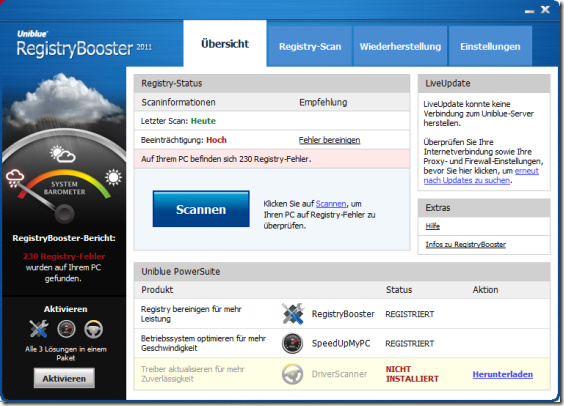Click the erneut nach Updates zu suchen link
This screenshot has height=406, width=564.
tap(481, 175)
